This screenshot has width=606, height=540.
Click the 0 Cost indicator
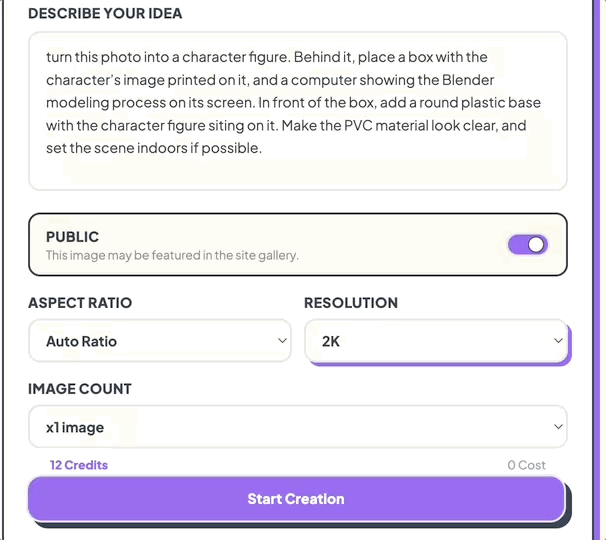click(526, 465)
